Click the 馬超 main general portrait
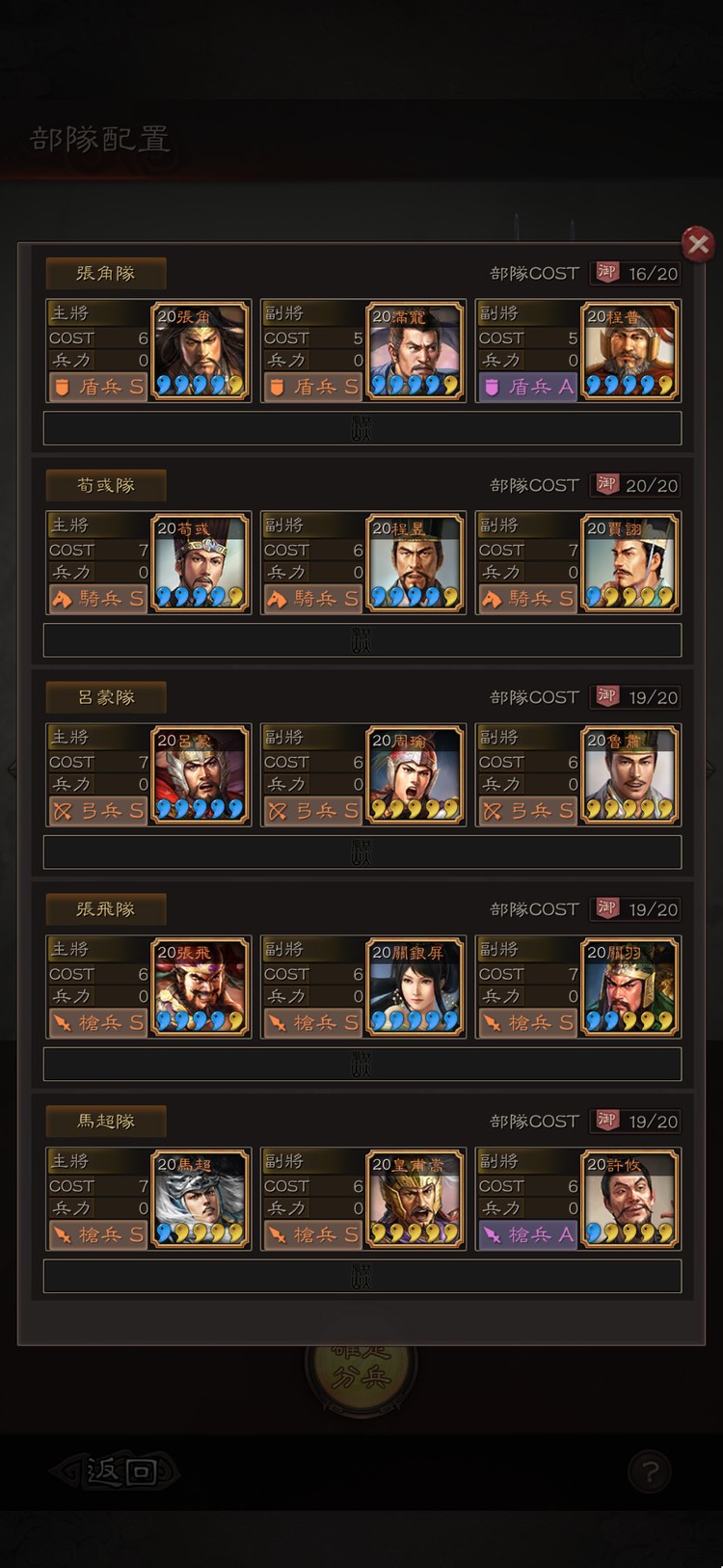 (x=201, y=1200)
